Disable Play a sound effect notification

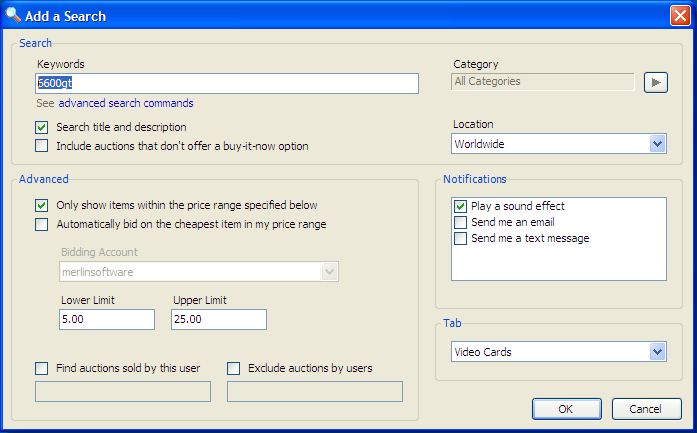(x=461, y=206)
